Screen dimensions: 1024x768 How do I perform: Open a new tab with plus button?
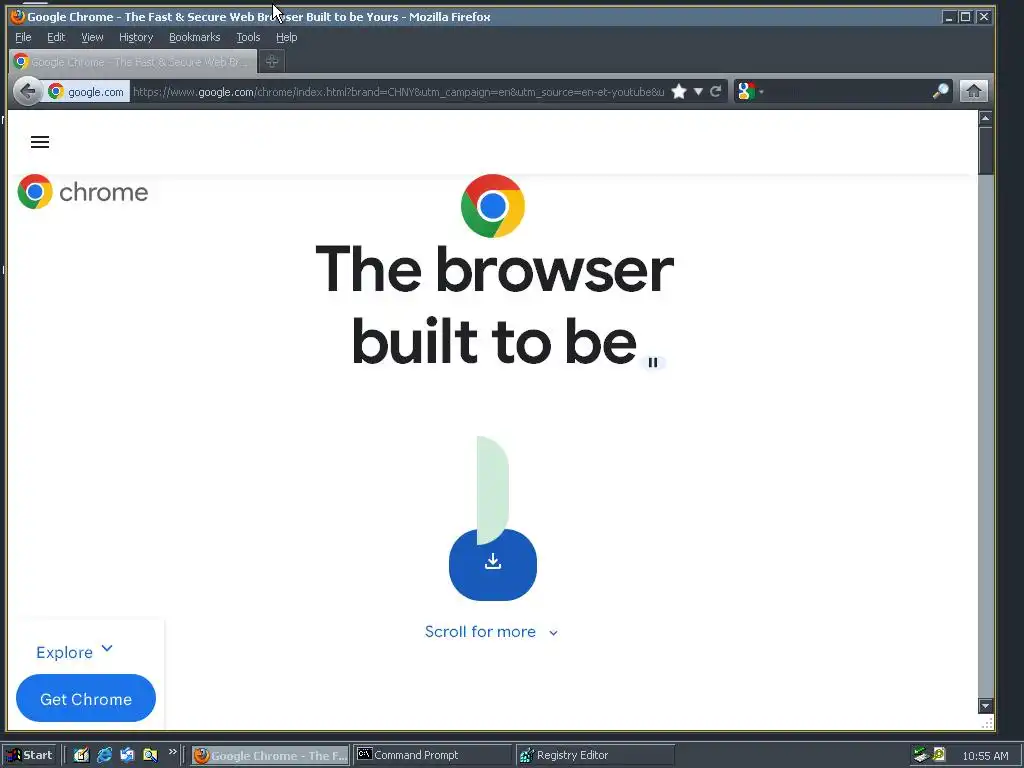pos(272,61)
